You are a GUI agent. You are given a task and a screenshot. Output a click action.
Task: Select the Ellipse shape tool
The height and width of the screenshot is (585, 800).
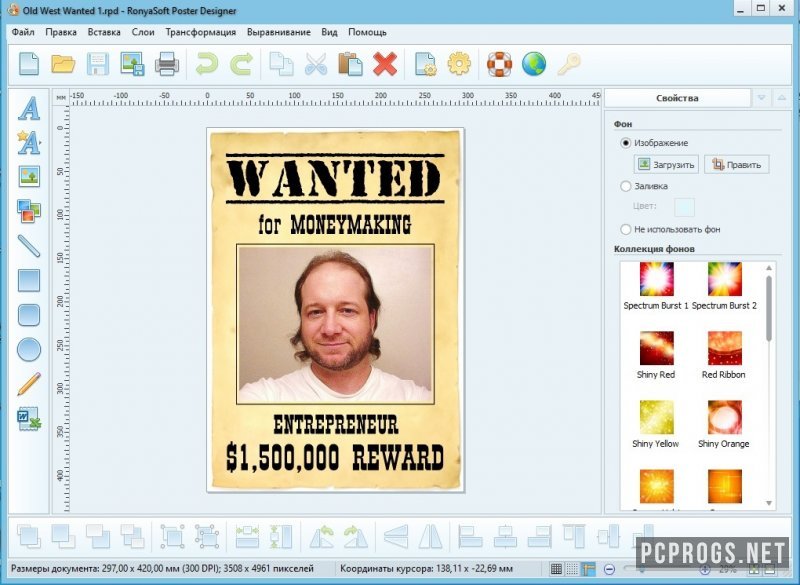29,350
